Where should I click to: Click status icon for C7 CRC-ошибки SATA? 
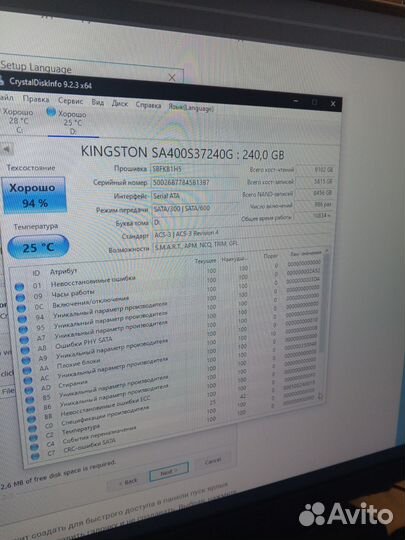coord(35,456)
